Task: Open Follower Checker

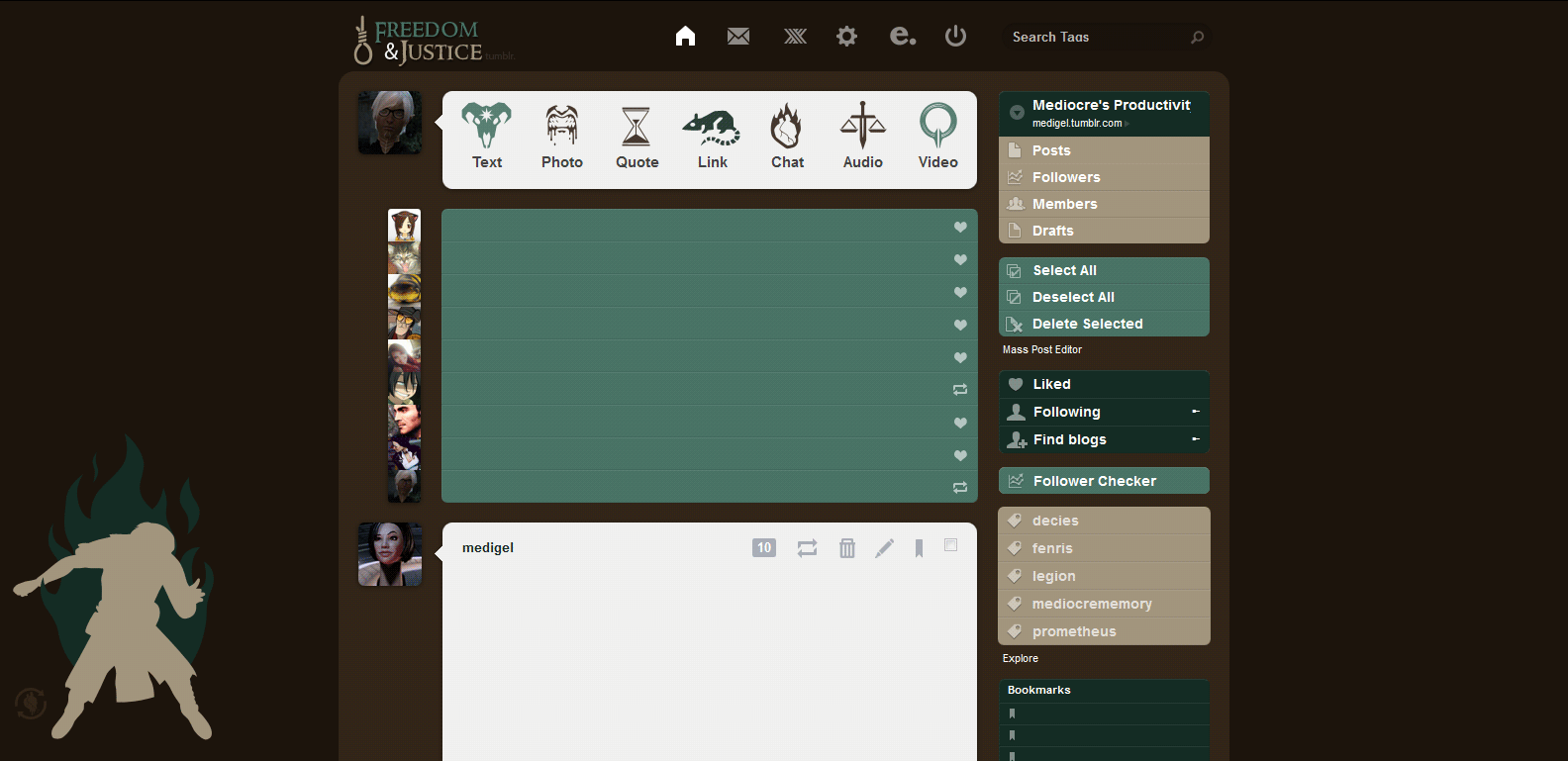Action: pyautogui.click(x=1104, y=481)
